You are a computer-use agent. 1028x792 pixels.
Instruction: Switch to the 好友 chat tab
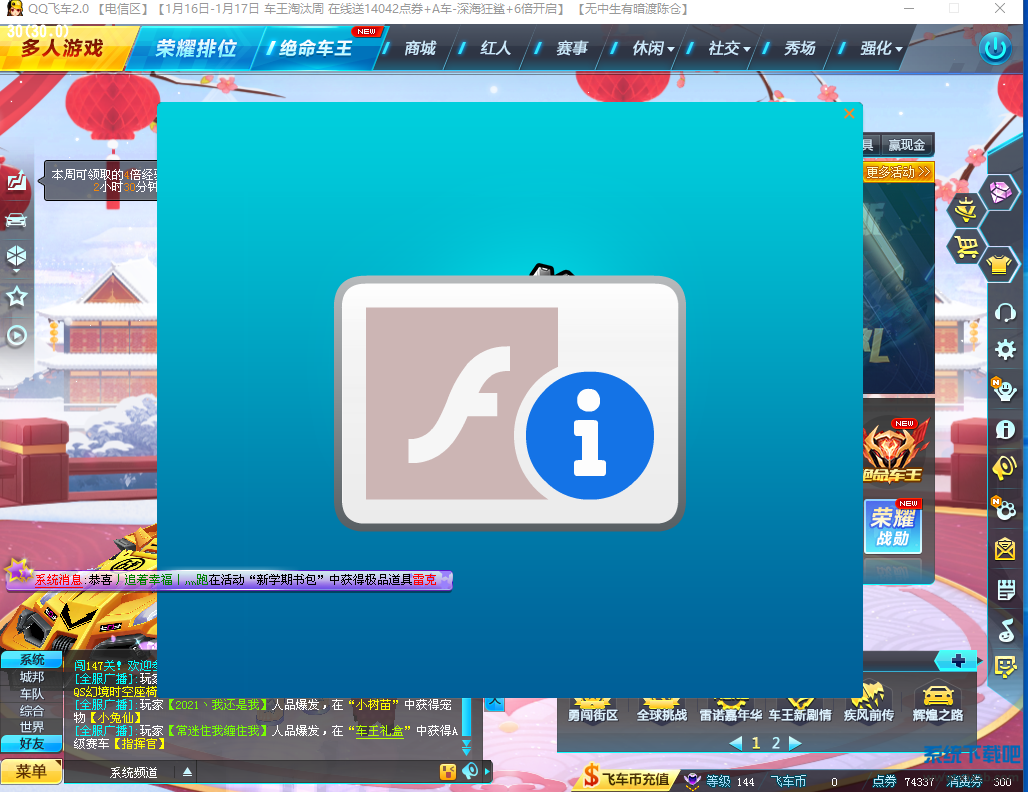[x=31, y=743]
